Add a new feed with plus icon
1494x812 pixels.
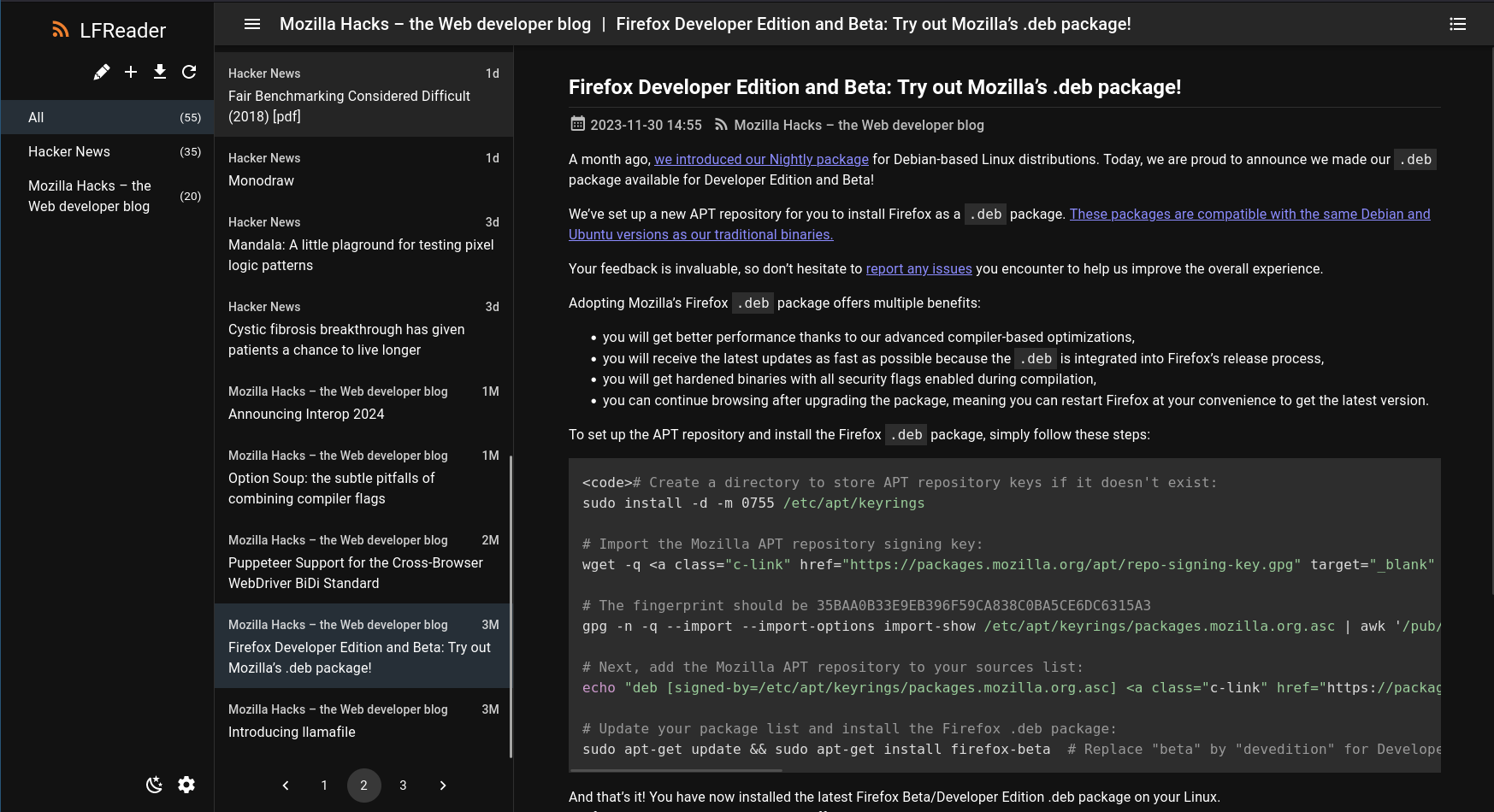click(131, 72)
